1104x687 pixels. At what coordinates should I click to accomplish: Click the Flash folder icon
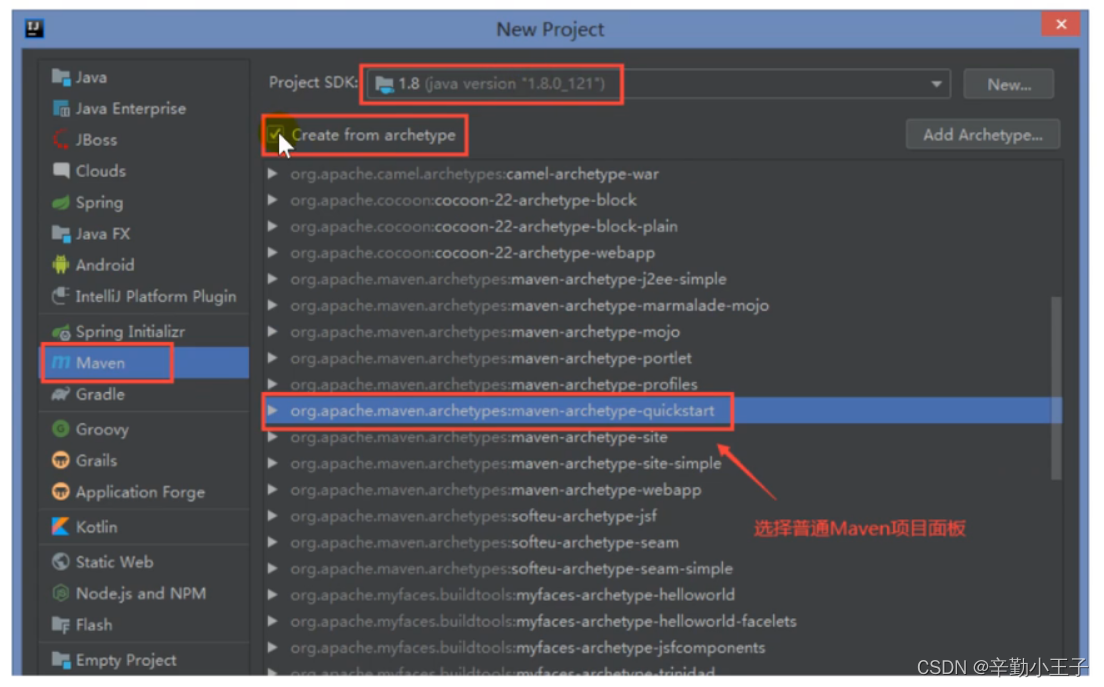coord(61,624)
